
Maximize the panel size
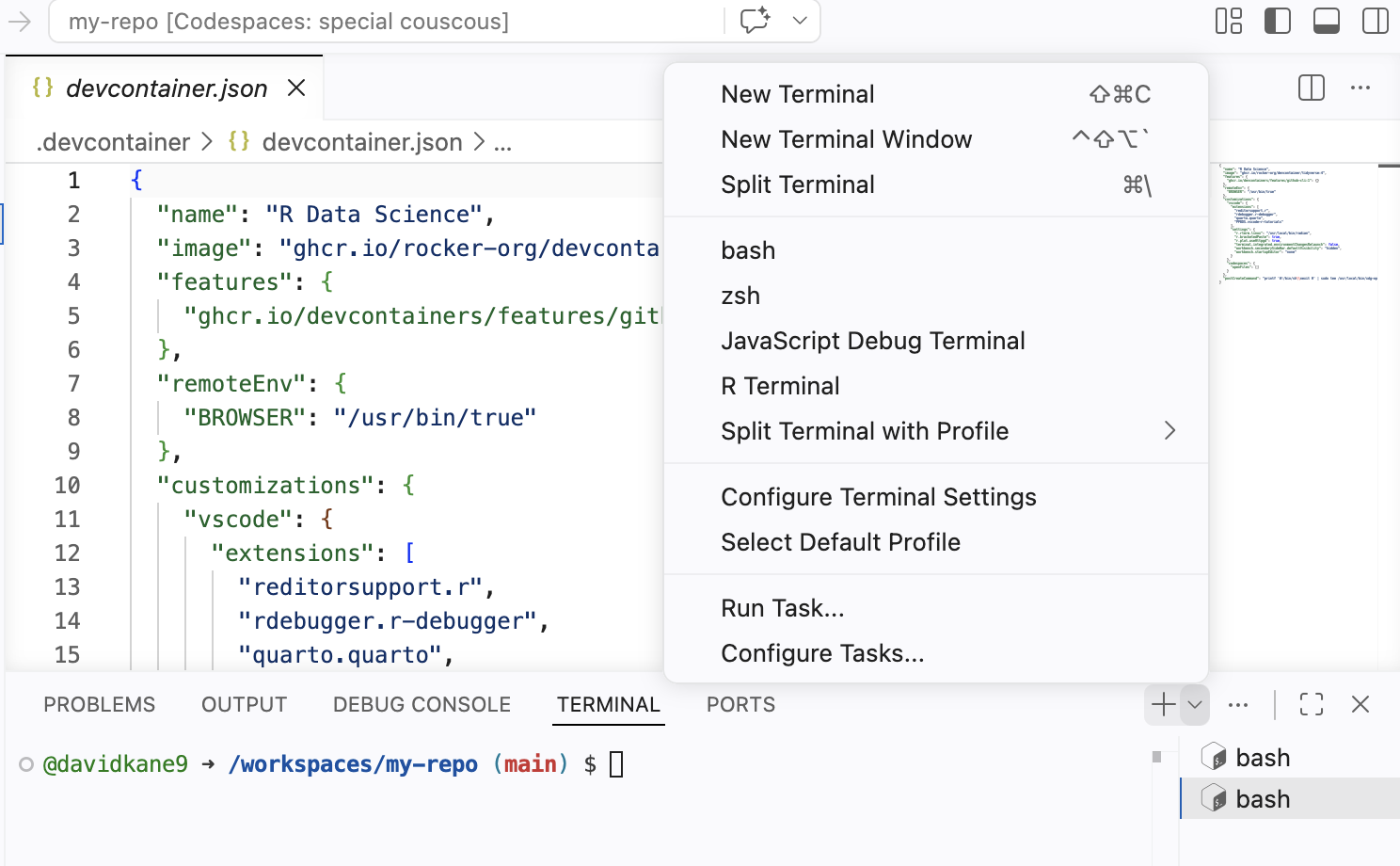click(1312, 704)
